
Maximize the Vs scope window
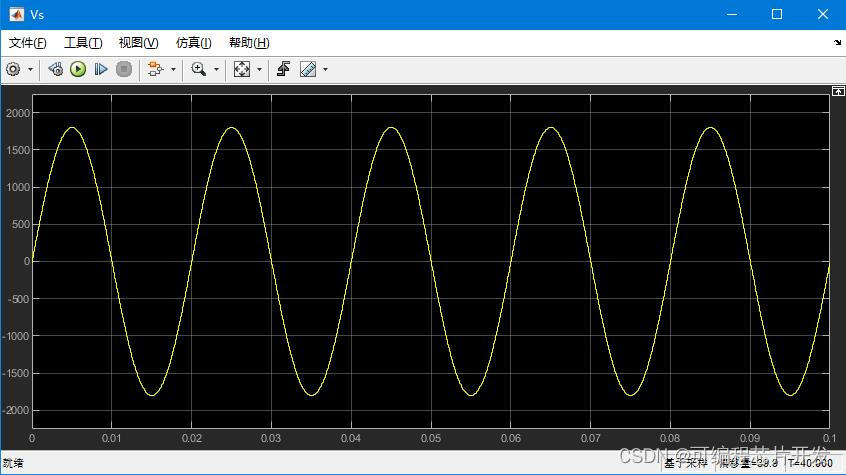pyautogui.click(x=777, y=15)
